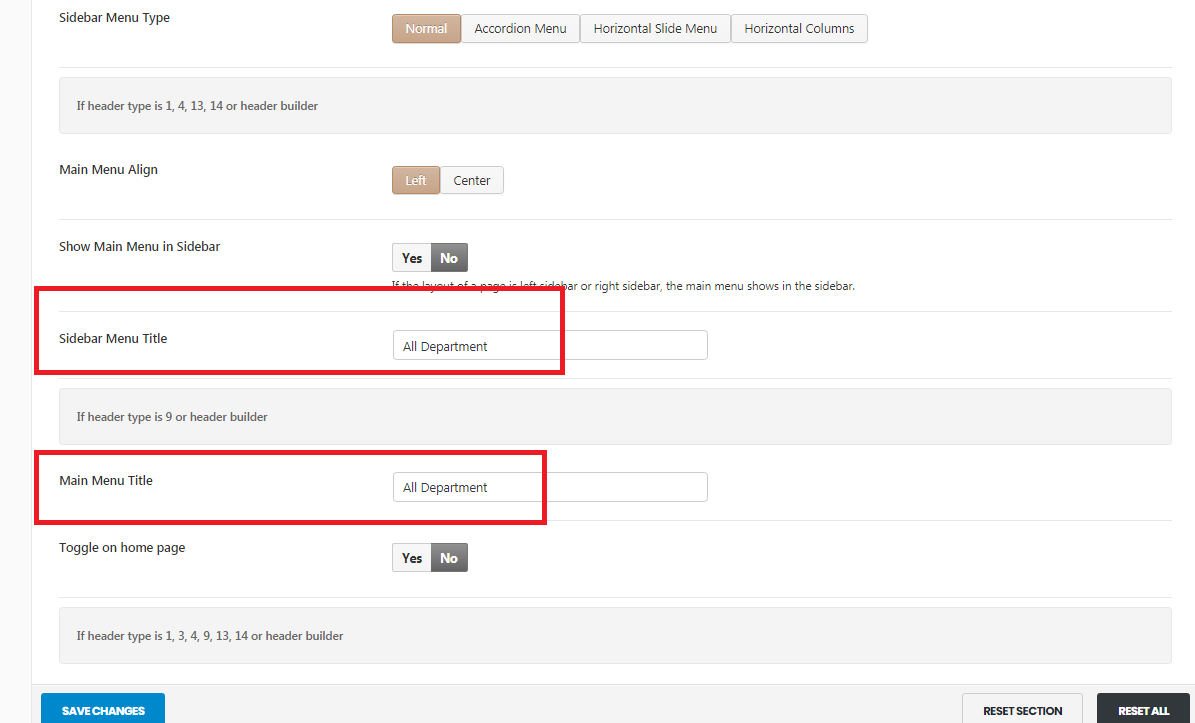Viewport: 1195px width, 723px height.
Task: Click the 'header type is 1, 3, 4, 9, 13, 14' notice
Action: (x=615, y=635)
